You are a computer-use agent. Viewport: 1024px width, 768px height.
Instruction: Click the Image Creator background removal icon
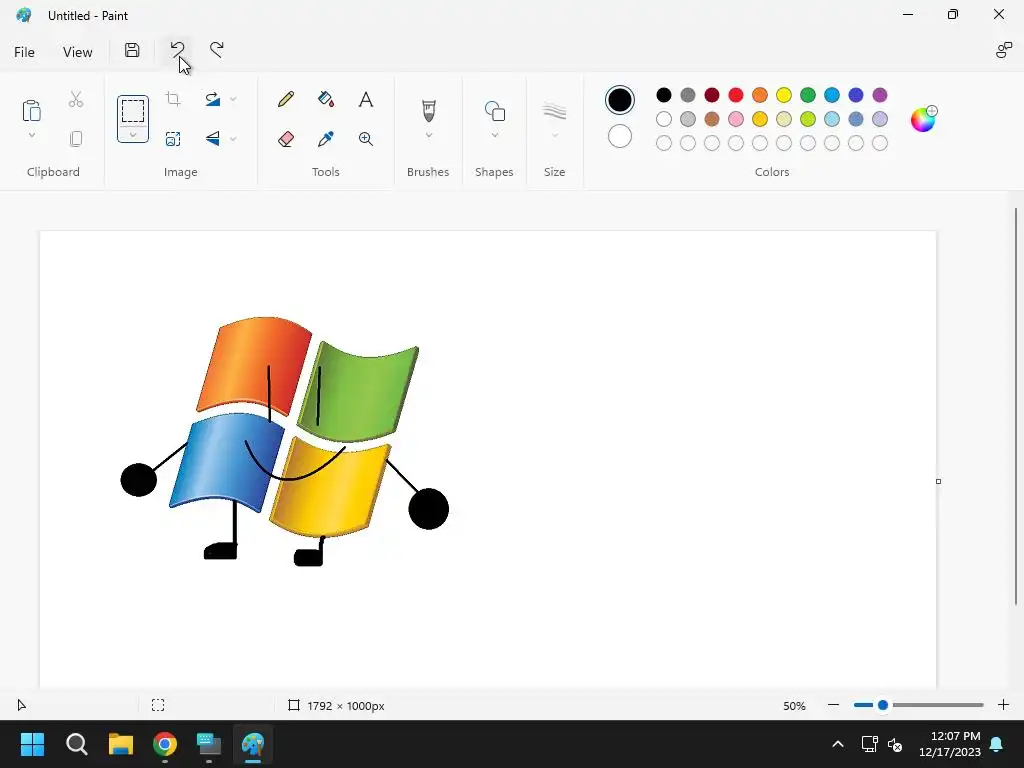pyautogui.click(x=173, y=138)
